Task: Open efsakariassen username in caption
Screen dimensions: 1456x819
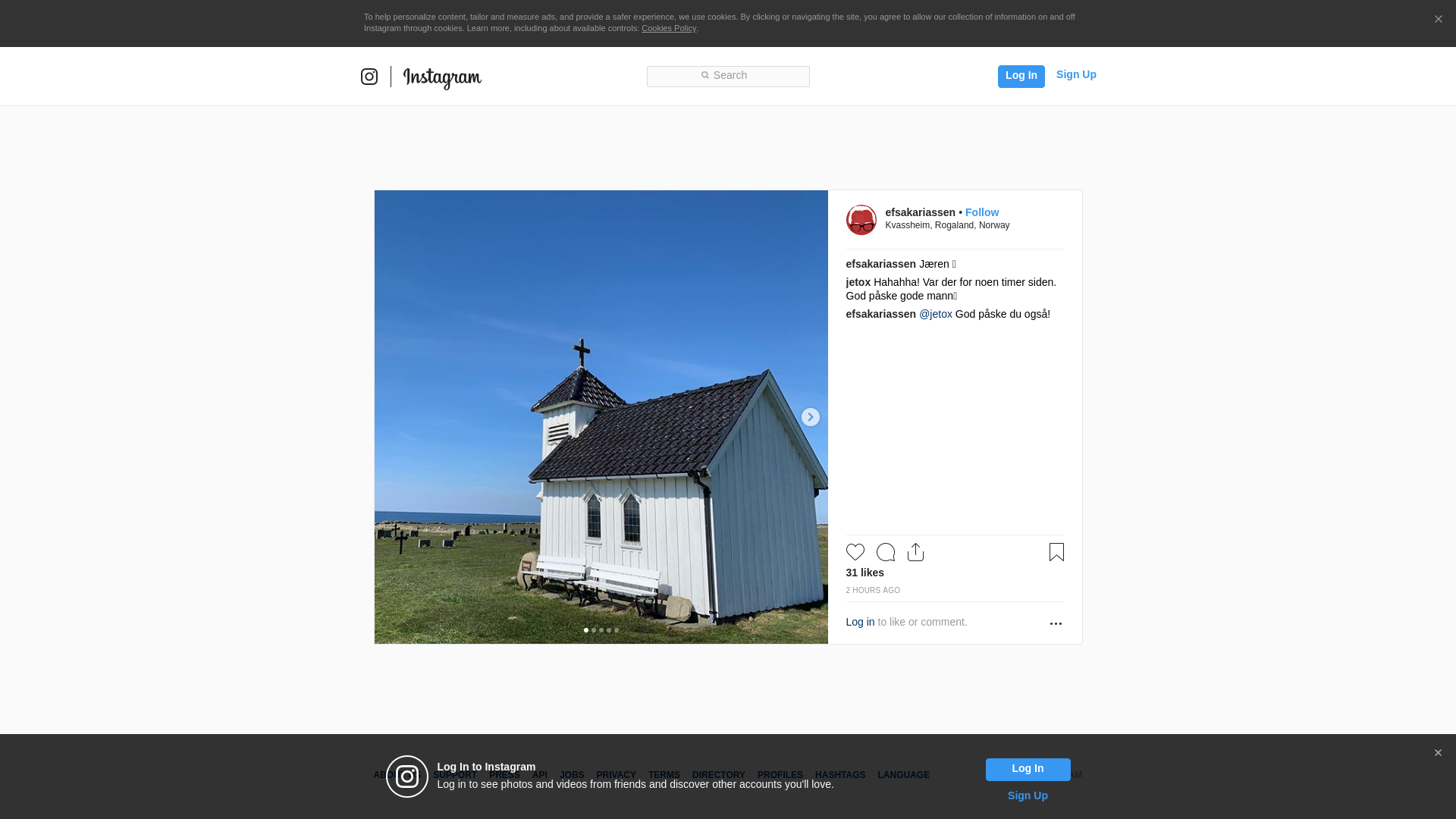Action: pos(880,264)
